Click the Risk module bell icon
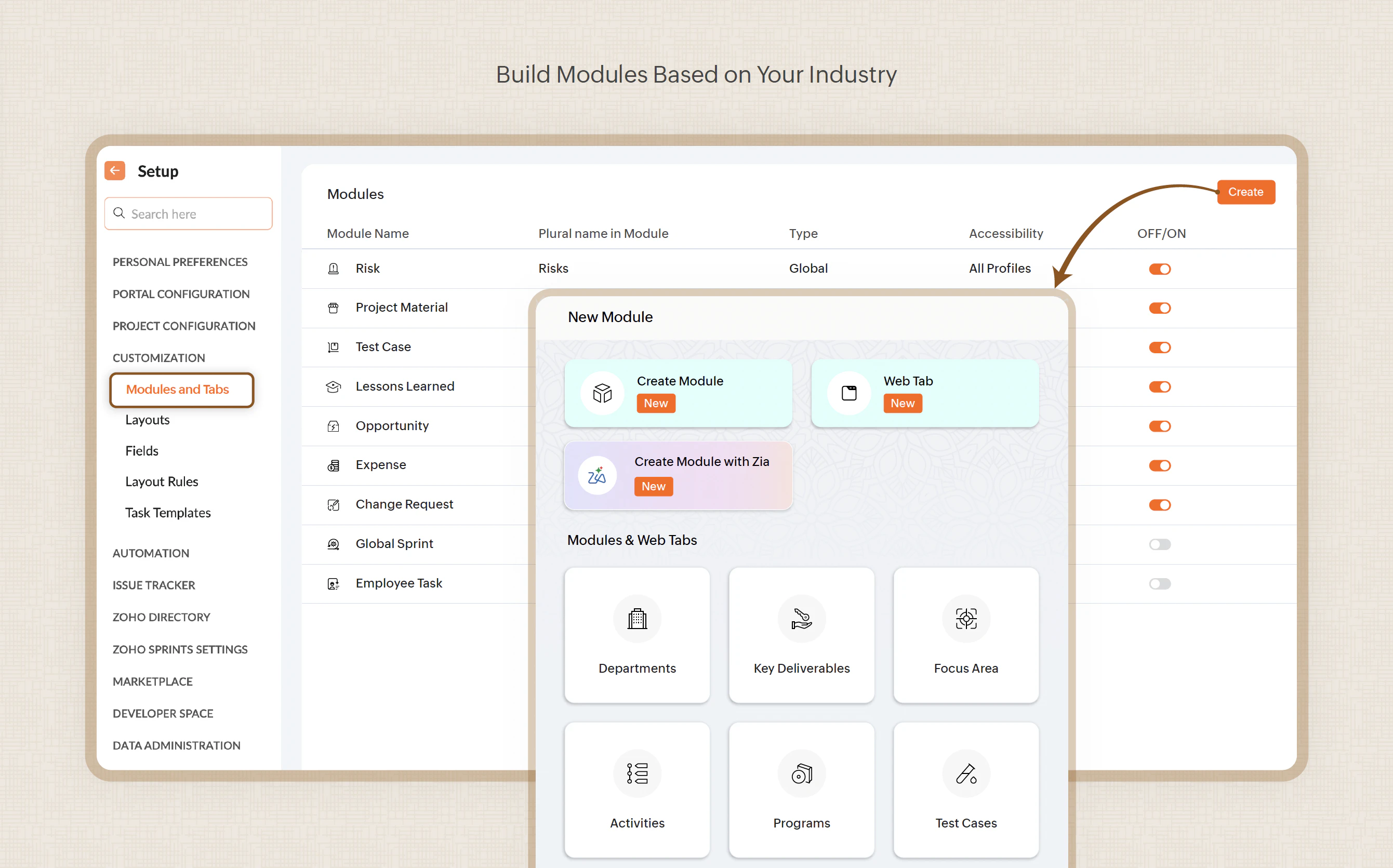The width and height of the screenshot is (1393, 868). point(333,269)
